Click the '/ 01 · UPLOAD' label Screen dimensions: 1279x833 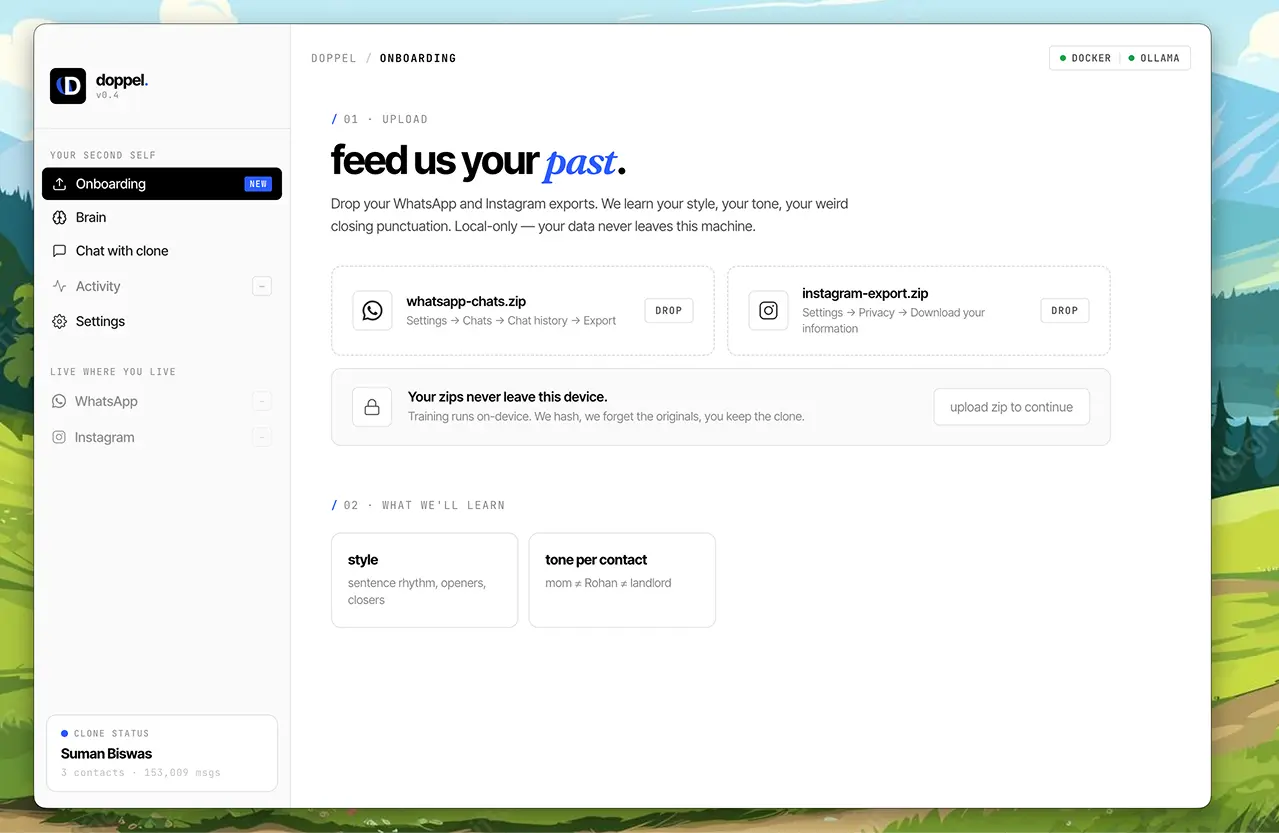coord(380,119)
